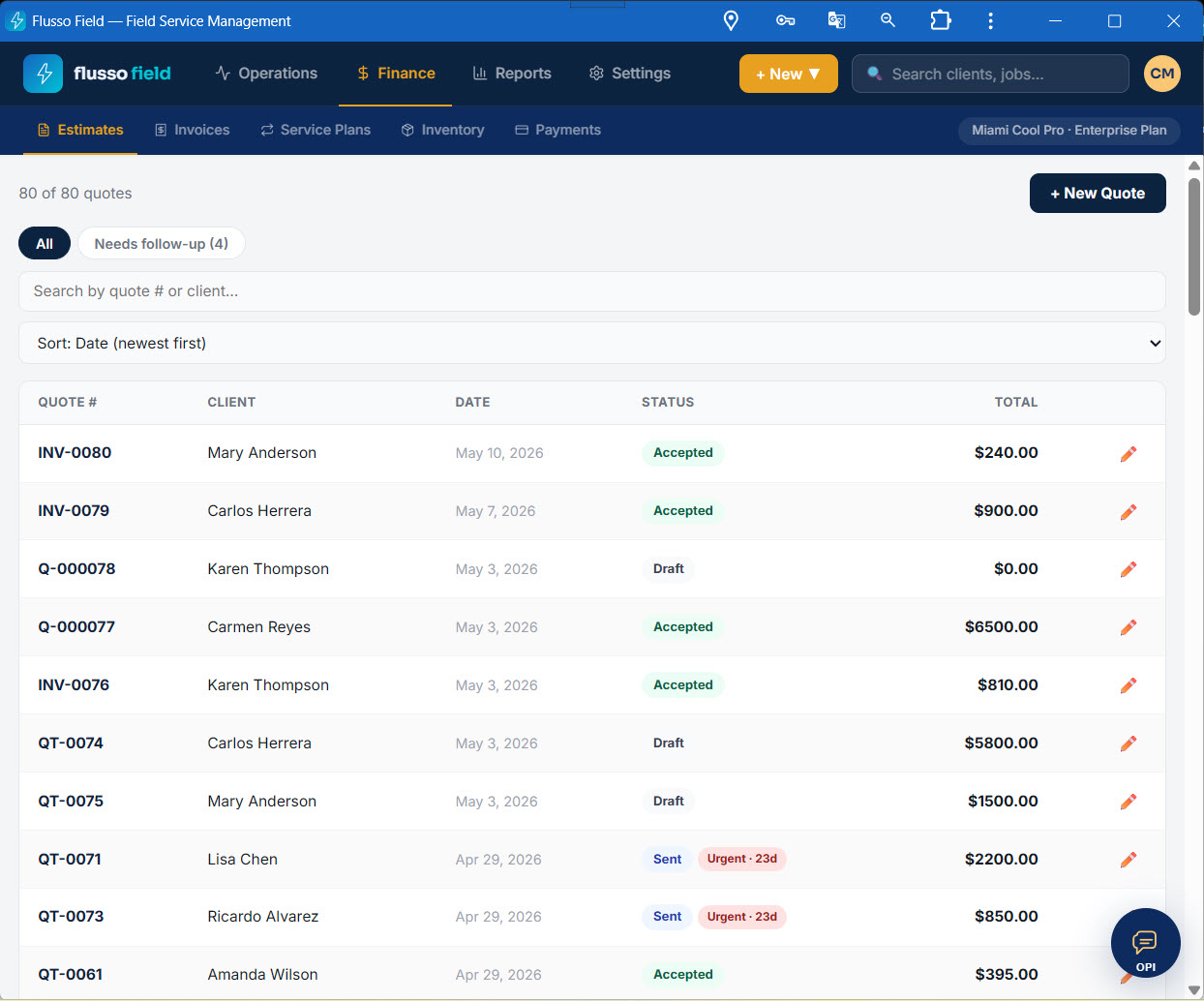Click the translate icon in title bar
The image size is (1204, 1001).
click(x=836, y=20)
